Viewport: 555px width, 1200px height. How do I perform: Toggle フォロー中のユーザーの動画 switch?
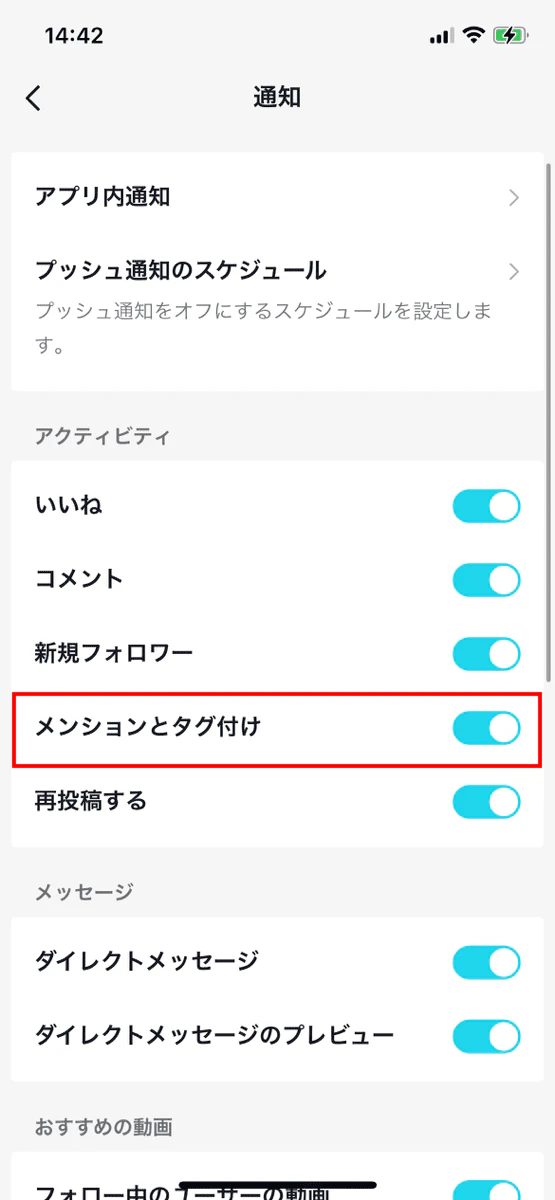487,1190
